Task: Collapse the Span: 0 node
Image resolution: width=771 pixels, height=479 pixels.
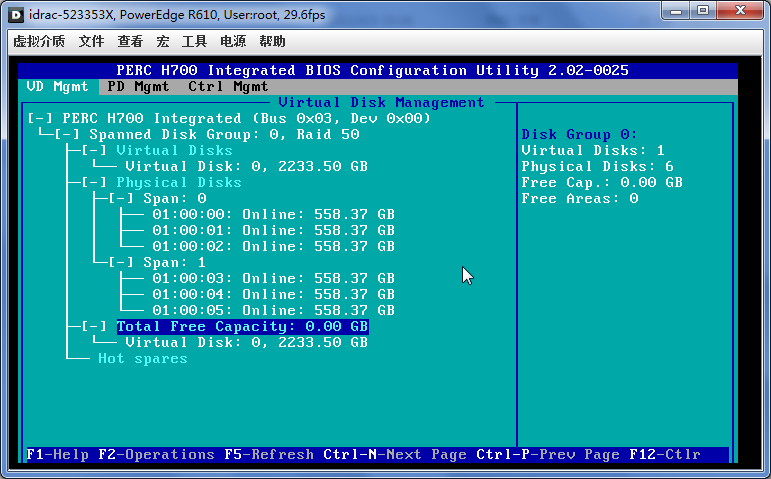Action: [121, 199]
